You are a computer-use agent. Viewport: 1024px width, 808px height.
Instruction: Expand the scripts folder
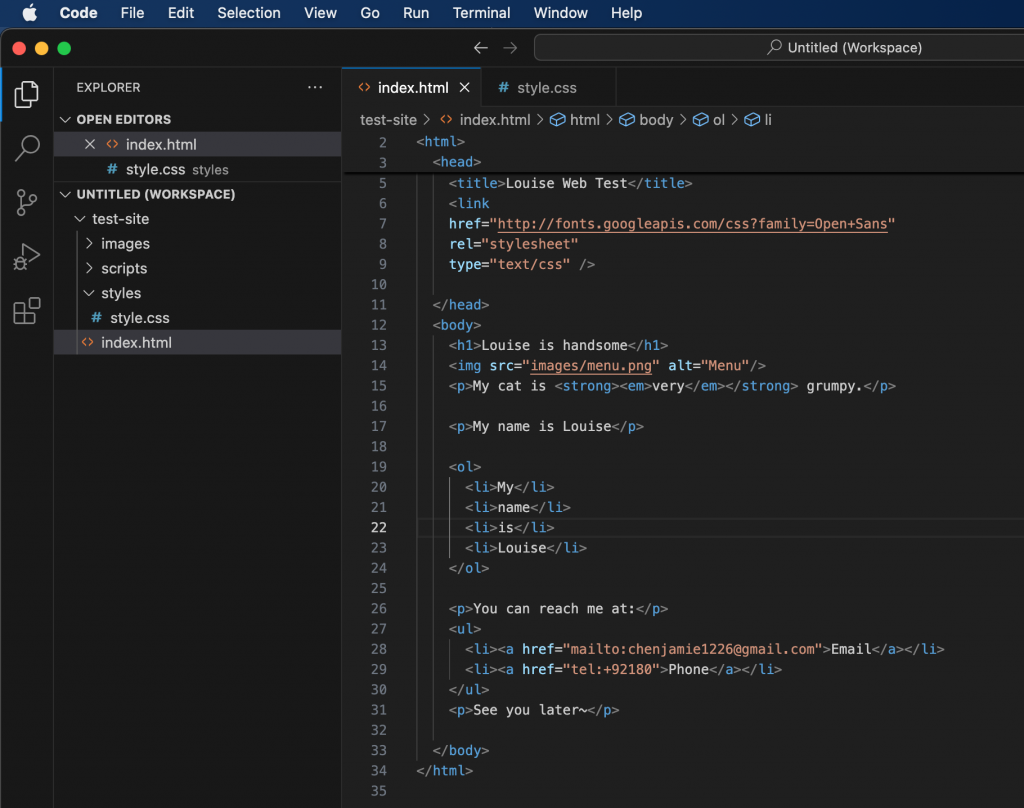(x=90, y=268)
